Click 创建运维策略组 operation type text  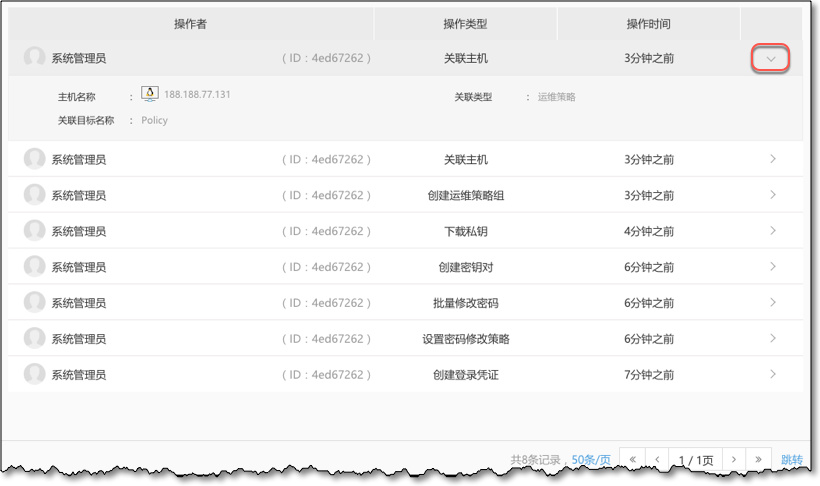(x=465, y=196)
